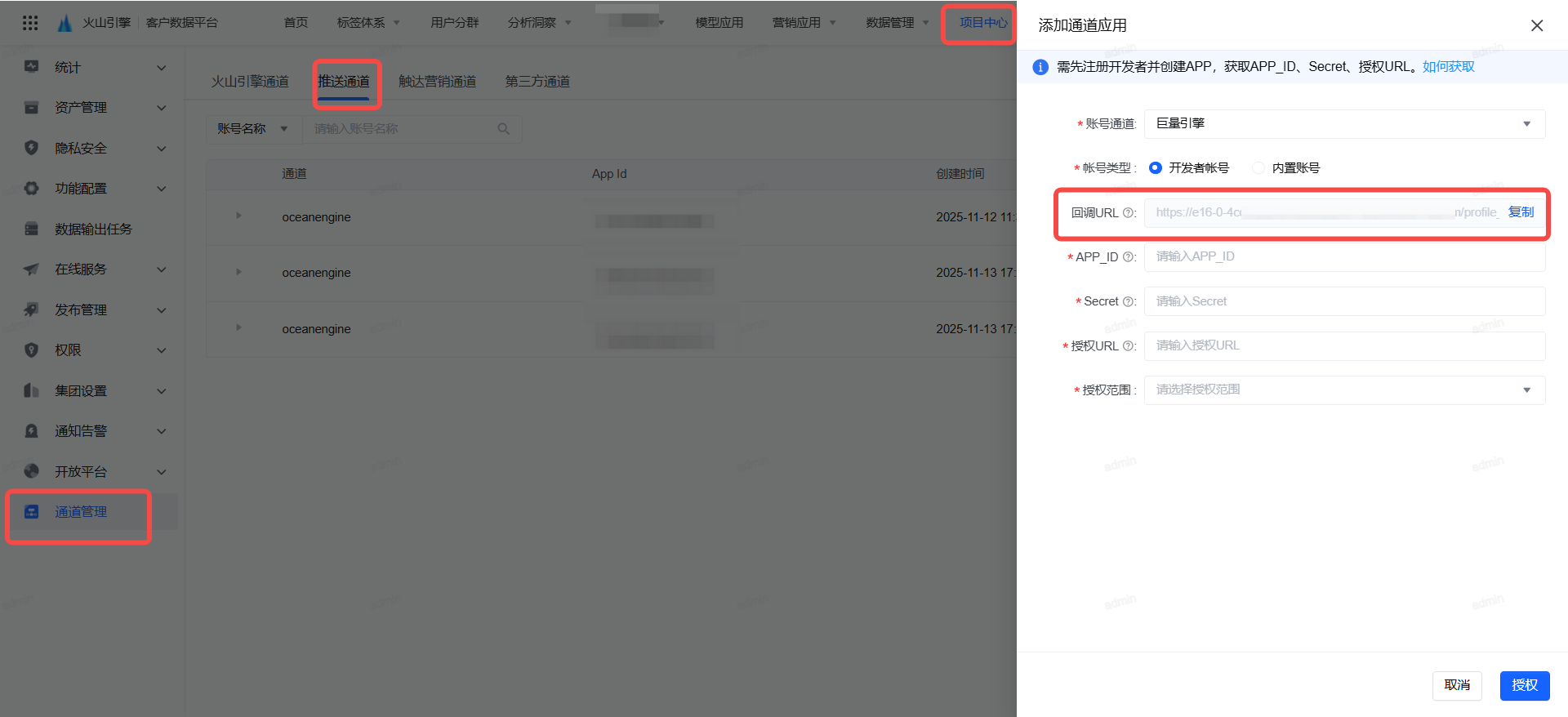
Task: Expand the 在线服务 sidebar chevron
Action: pos(162,269)
